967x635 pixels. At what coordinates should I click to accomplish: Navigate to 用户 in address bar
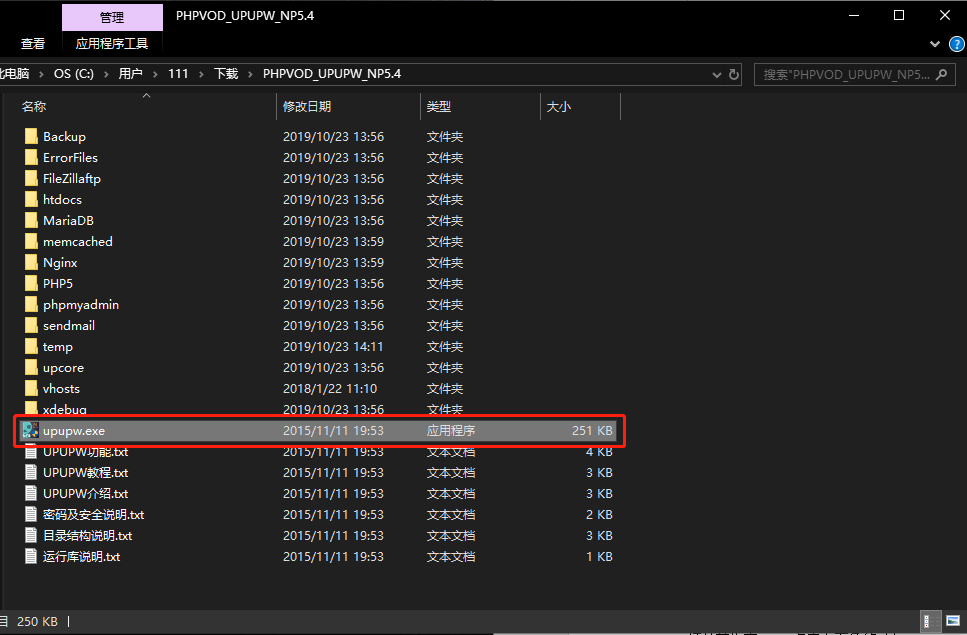(130, 74)
